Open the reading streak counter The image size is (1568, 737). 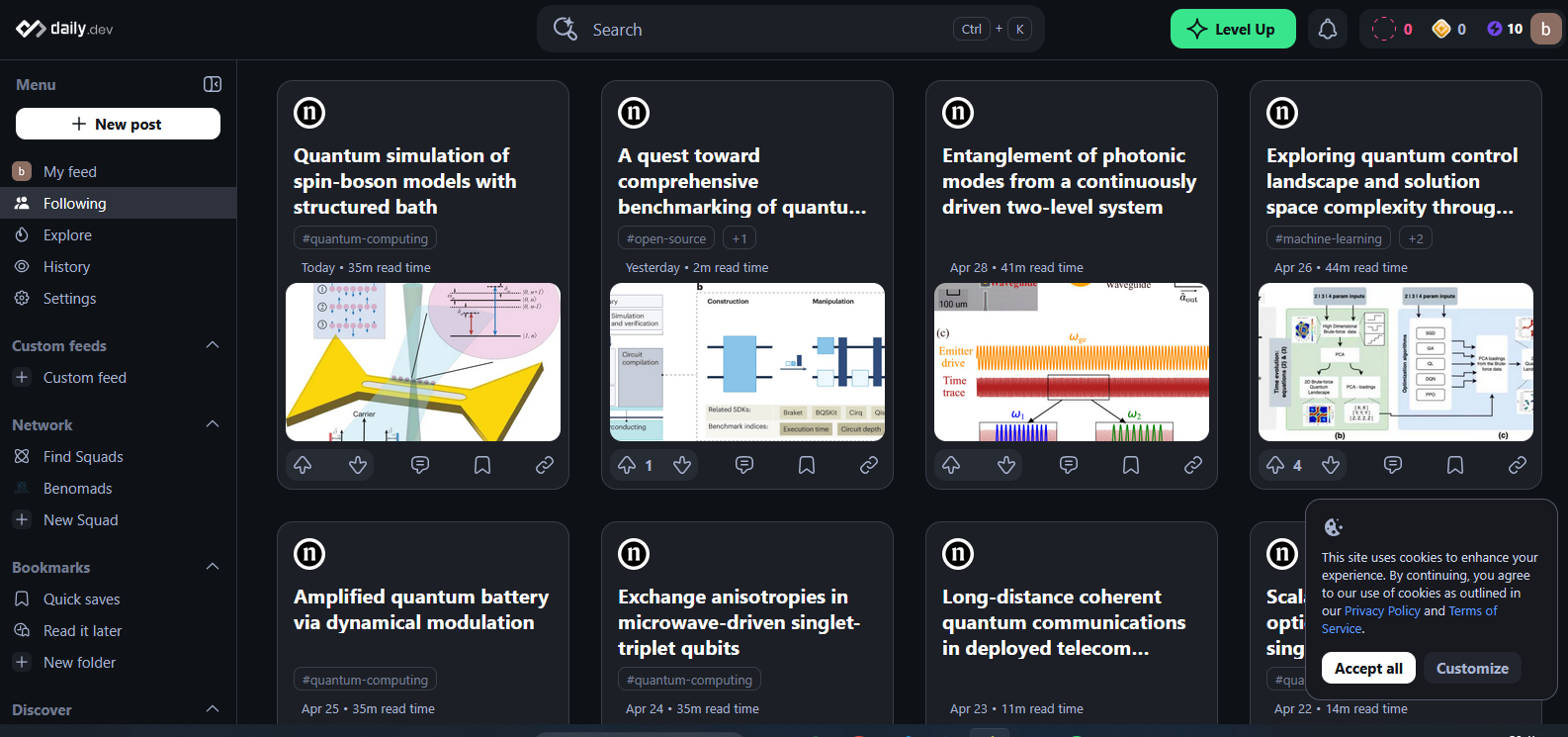(x=1393, y=29)
